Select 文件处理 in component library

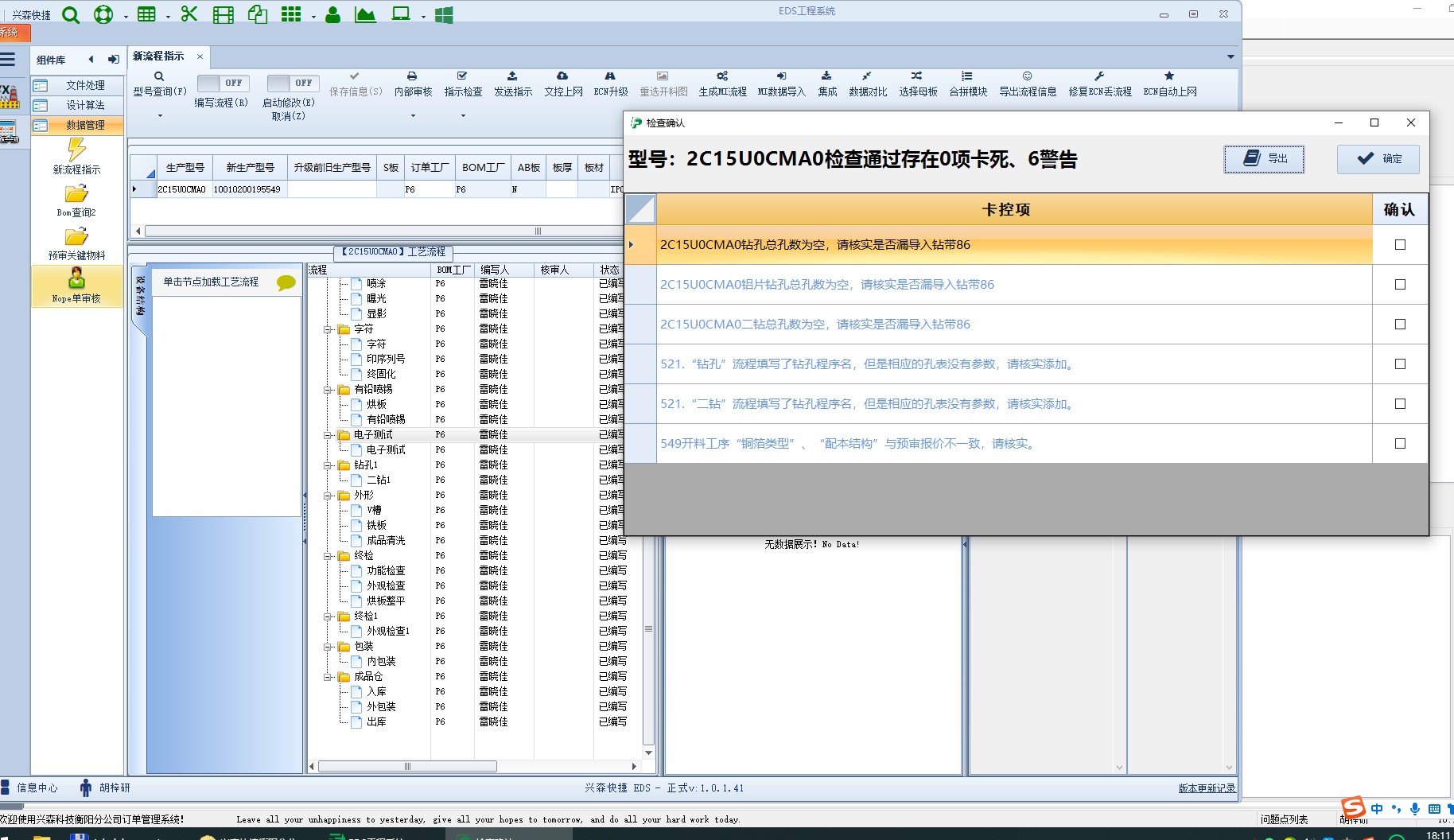tap(77, 85)
